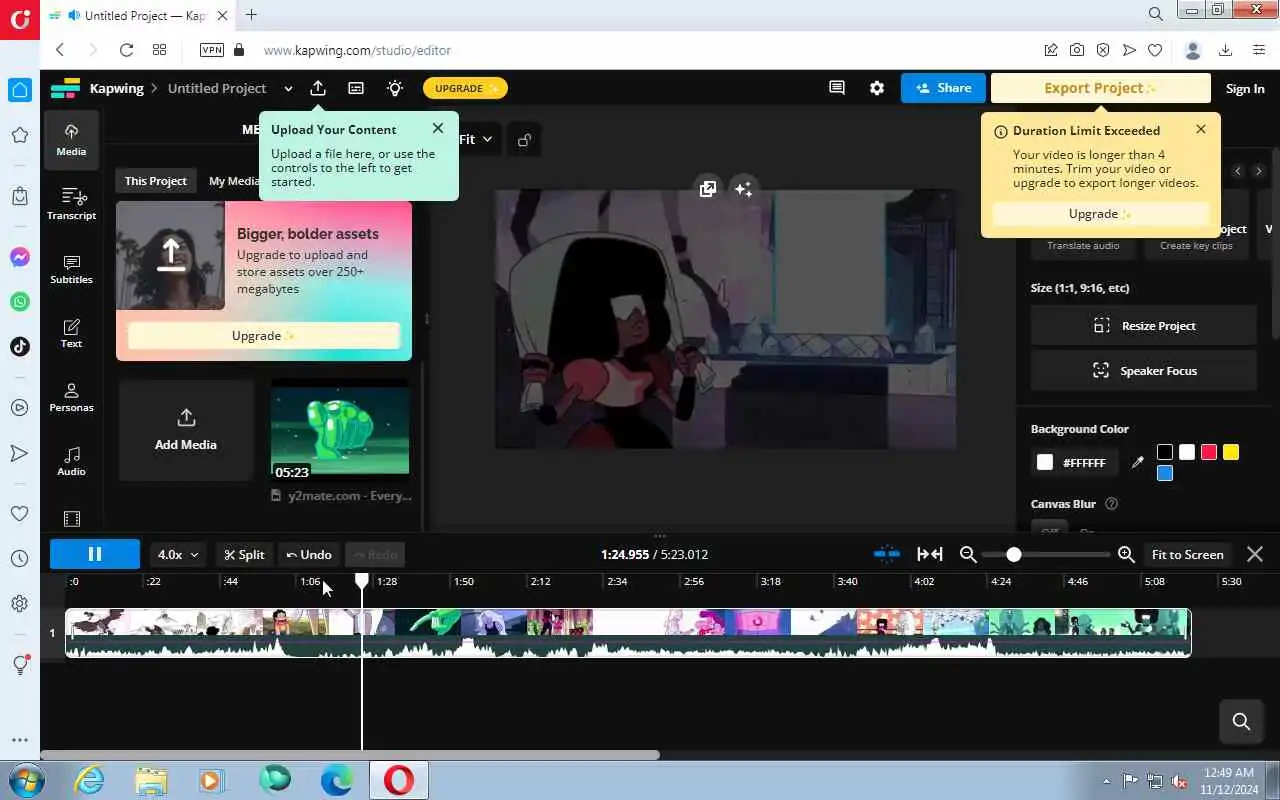Click the timeline zoom slider handle
1280x800 pixels.
tap(1014, 554)
